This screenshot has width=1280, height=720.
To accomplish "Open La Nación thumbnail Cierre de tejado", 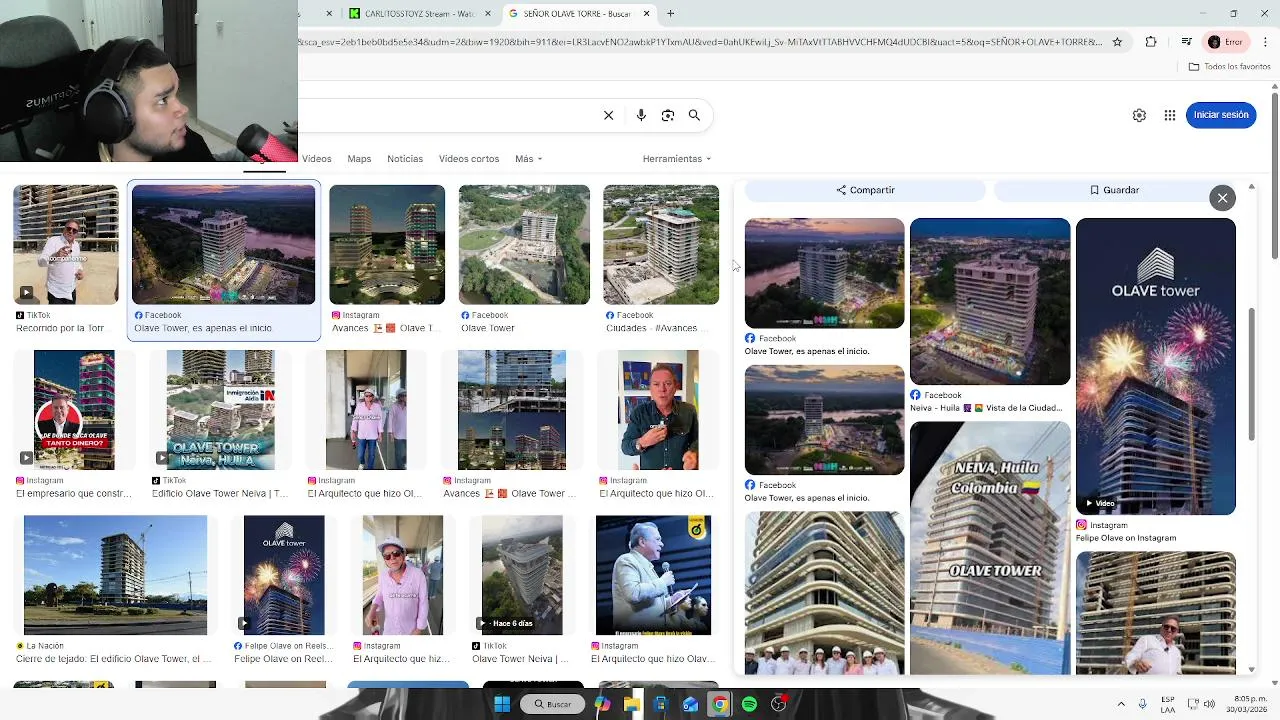I will 115,575.
